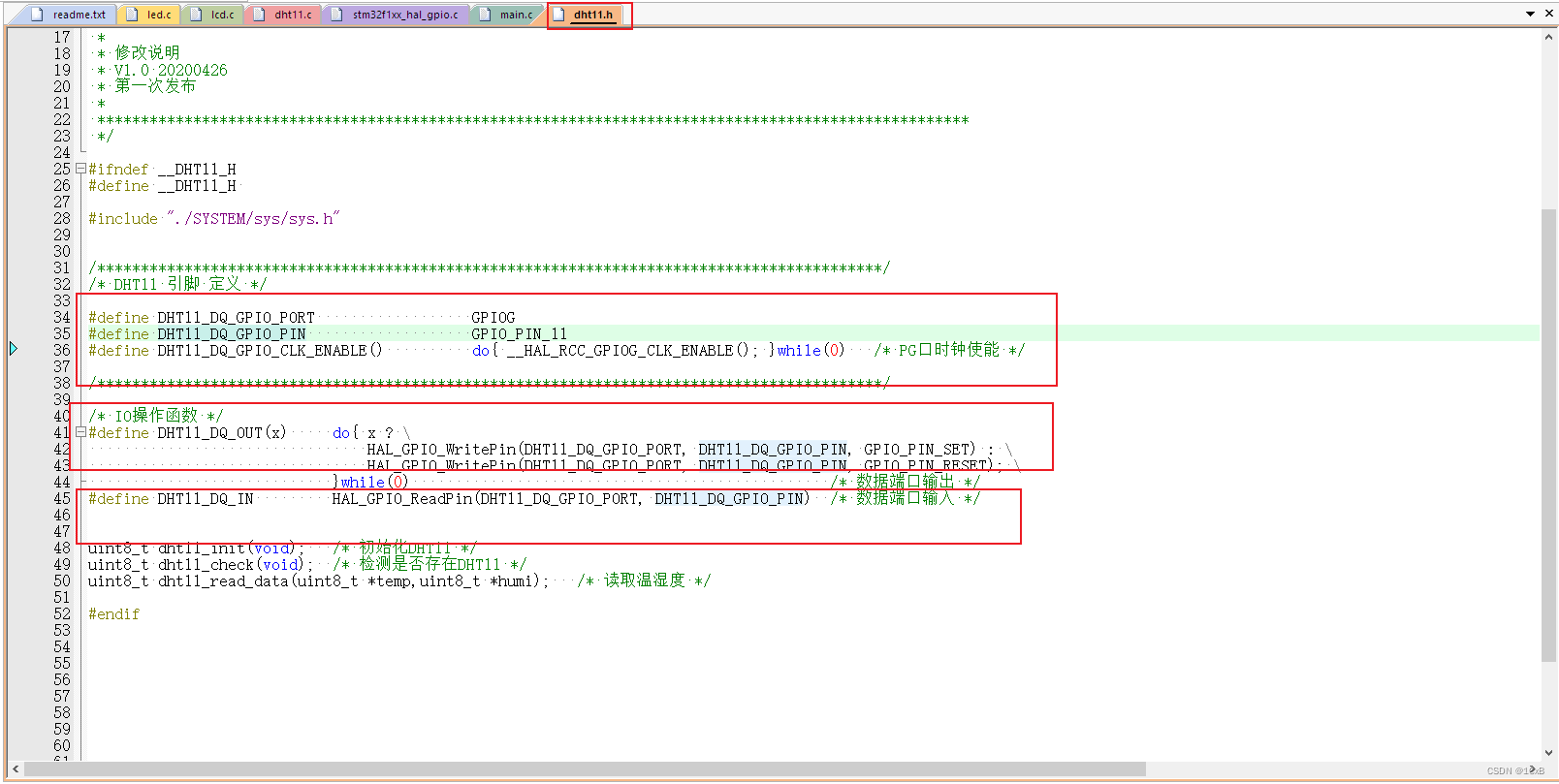1559x784 pixels.
Task: Click the lcd.c tab file icon
Action: pyautogui.click(x=196, y=15)
